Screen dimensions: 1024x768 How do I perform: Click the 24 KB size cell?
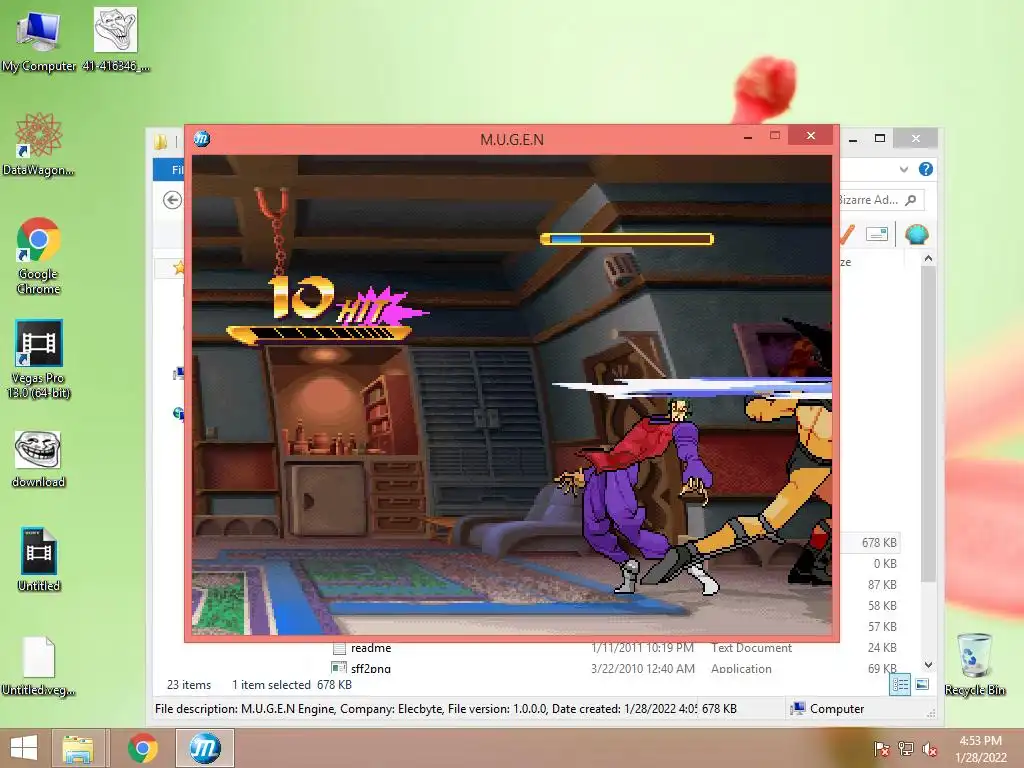coord(882,647)
